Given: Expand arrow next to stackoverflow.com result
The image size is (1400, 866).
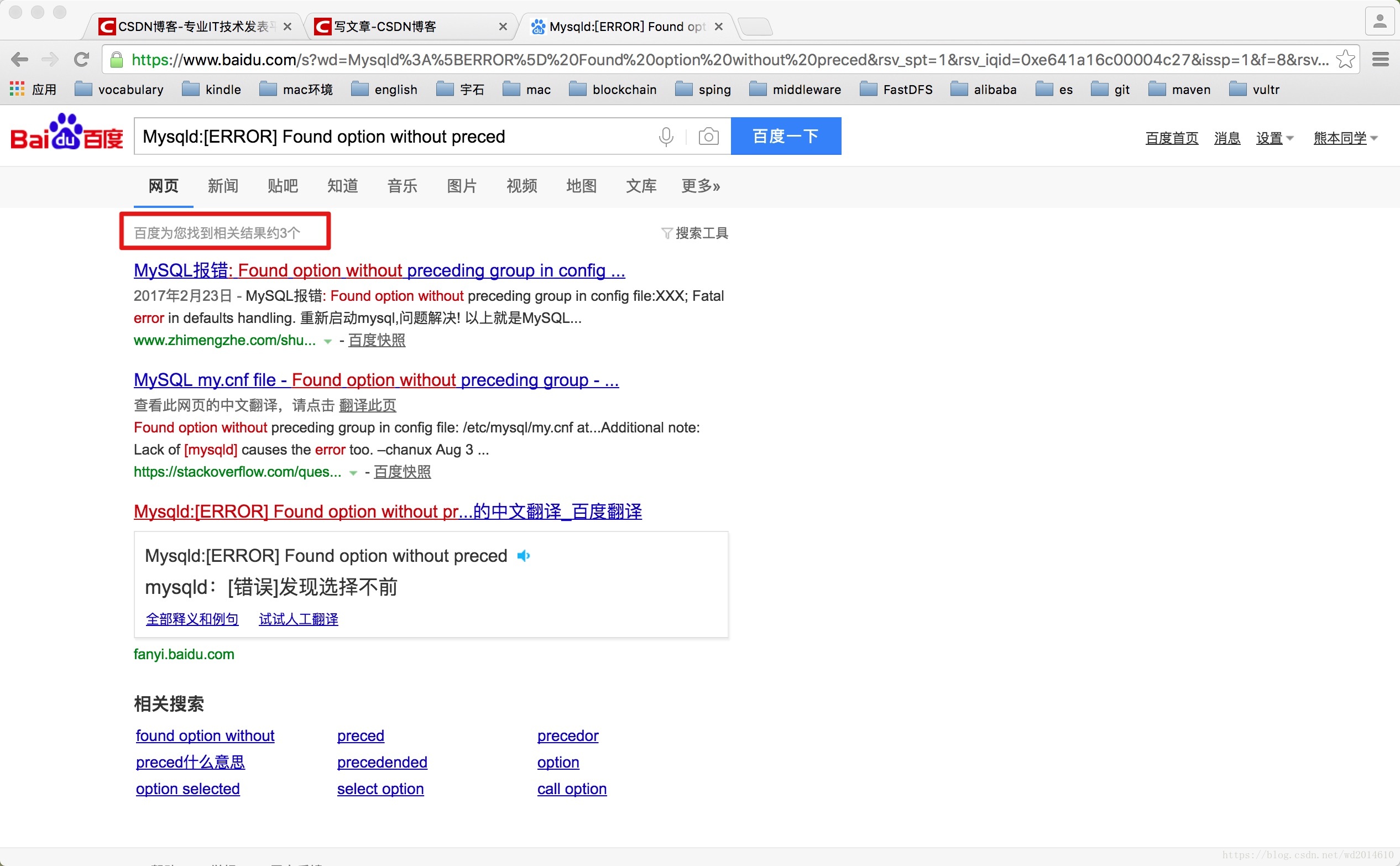Looking at the screenshot, I should (353, 473).
